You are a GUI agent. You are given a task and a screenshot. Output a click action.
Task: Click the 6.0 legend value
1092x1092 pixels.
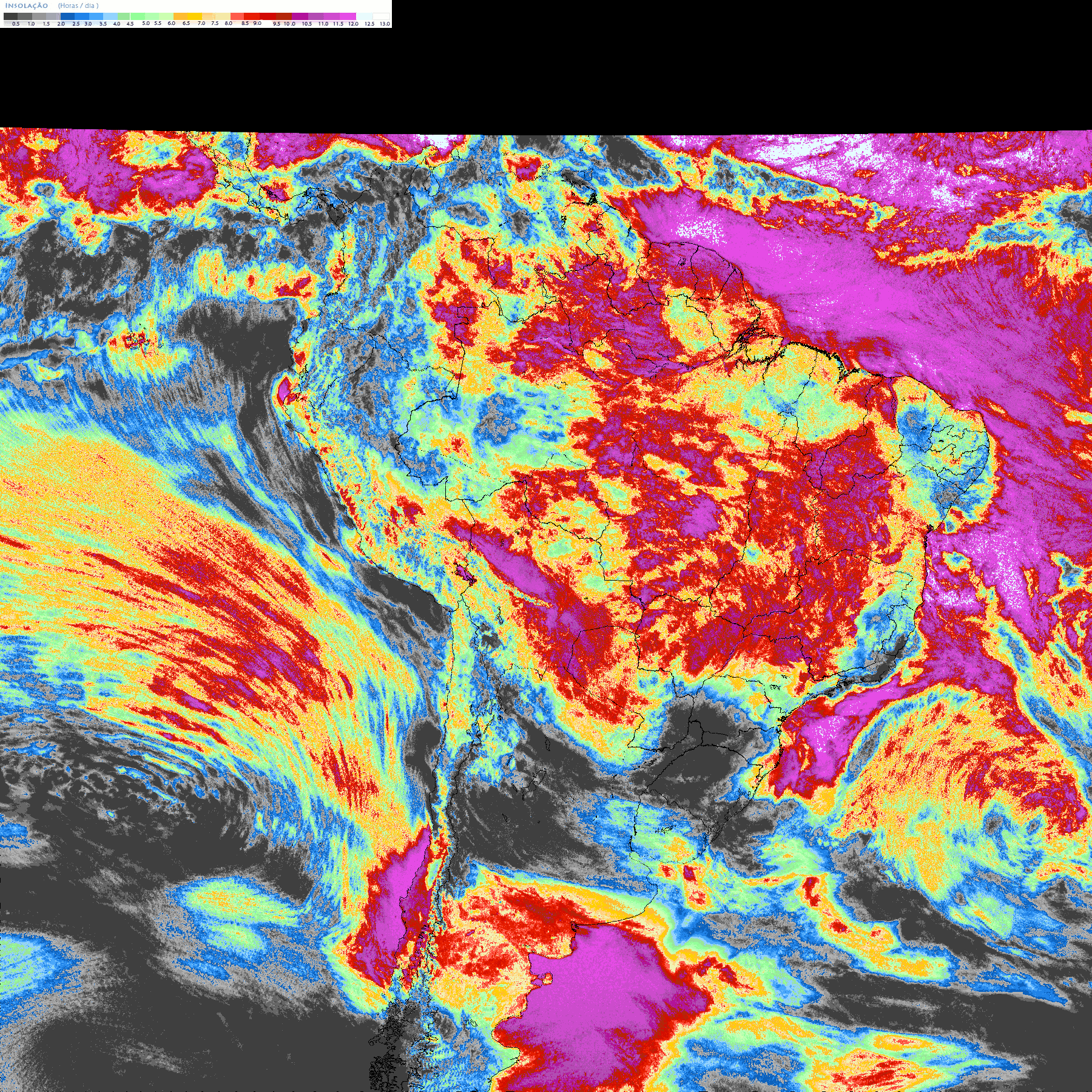click(172, 23)
